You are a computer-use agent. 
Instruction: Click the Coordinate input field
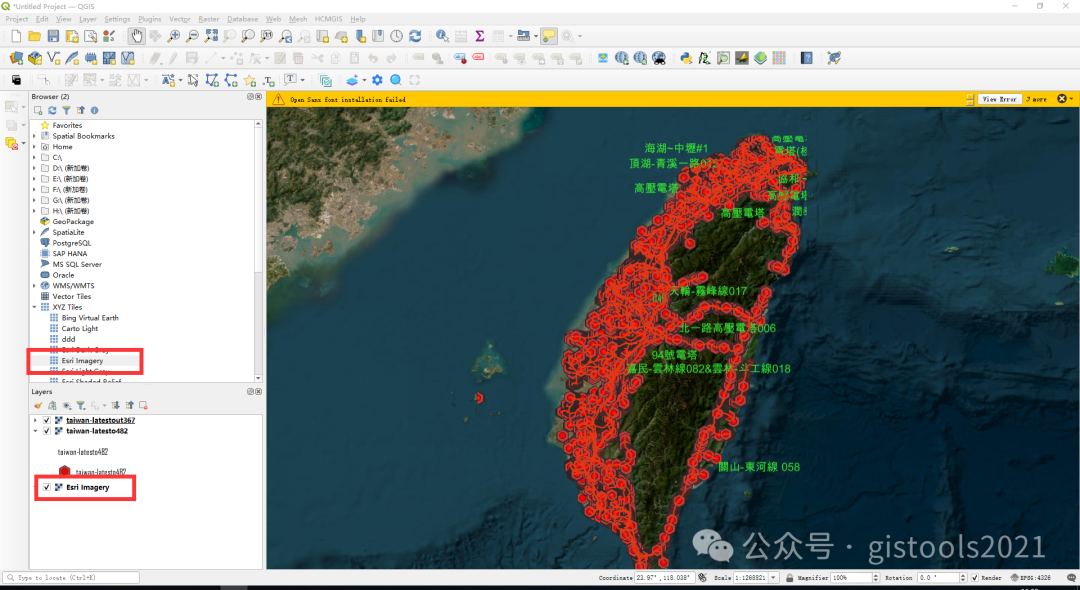pos(665,578)
